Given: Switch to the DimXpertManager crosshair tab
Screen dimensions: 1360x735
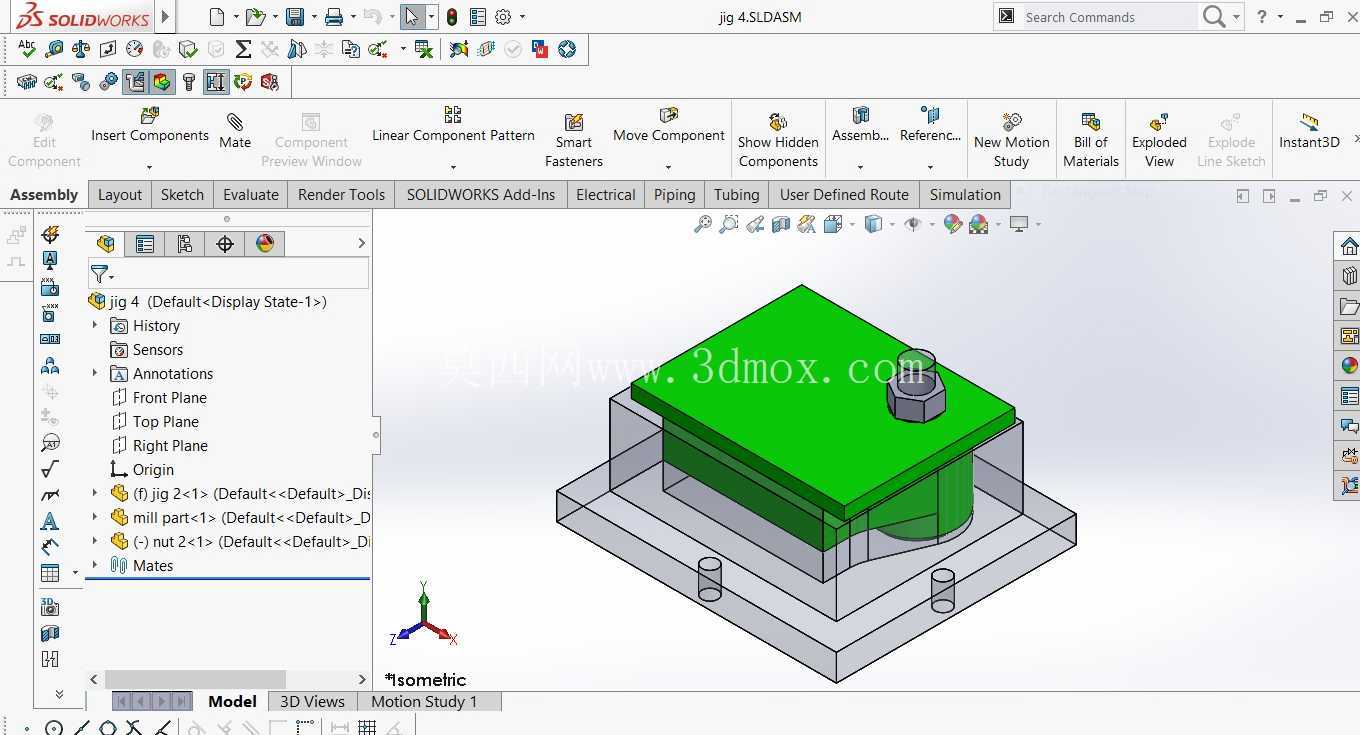Looking at the screenshot, I should (225, 243).
